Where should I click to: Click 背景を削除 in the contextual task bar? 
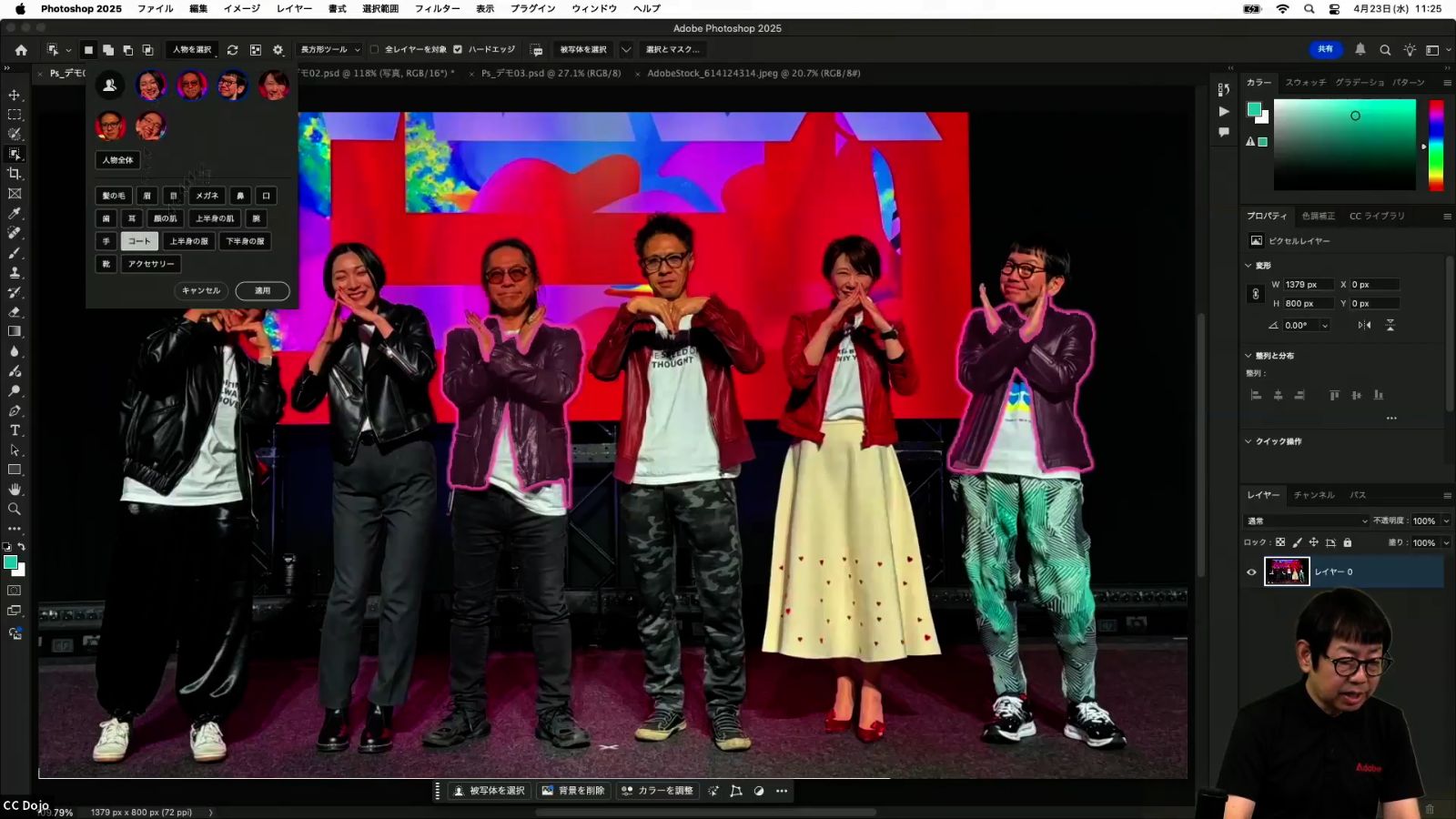pyautogui.click(x=573, y=791)
